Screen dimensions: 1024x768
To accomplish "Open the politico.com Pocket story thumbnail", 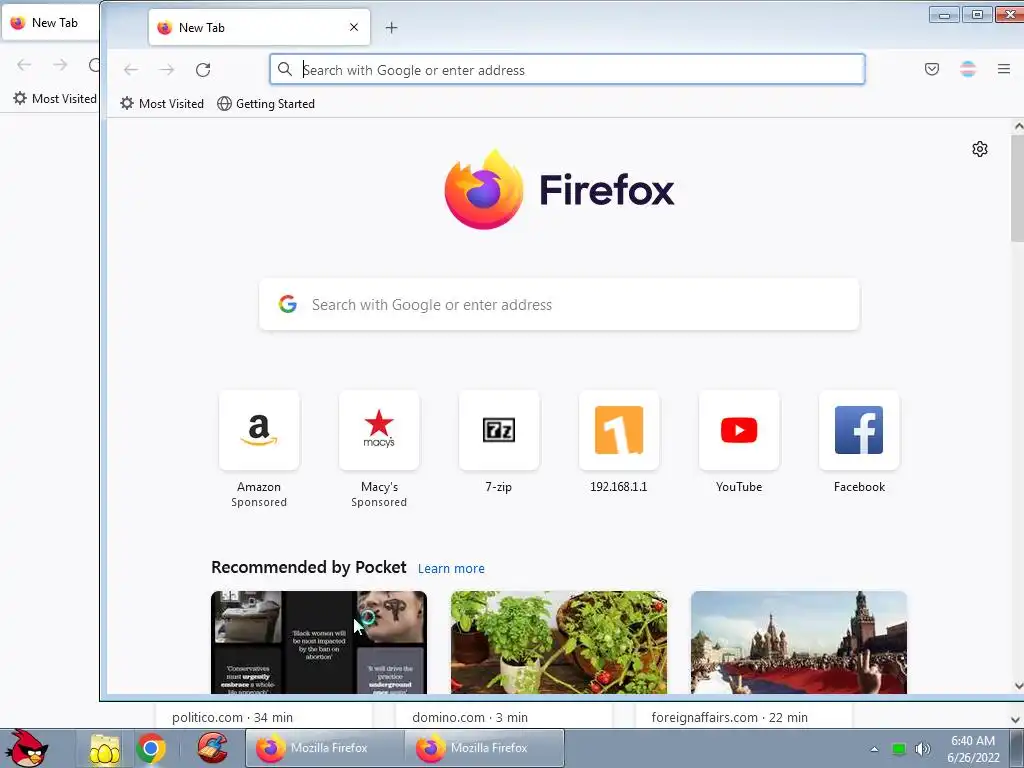I will point(319,643).
